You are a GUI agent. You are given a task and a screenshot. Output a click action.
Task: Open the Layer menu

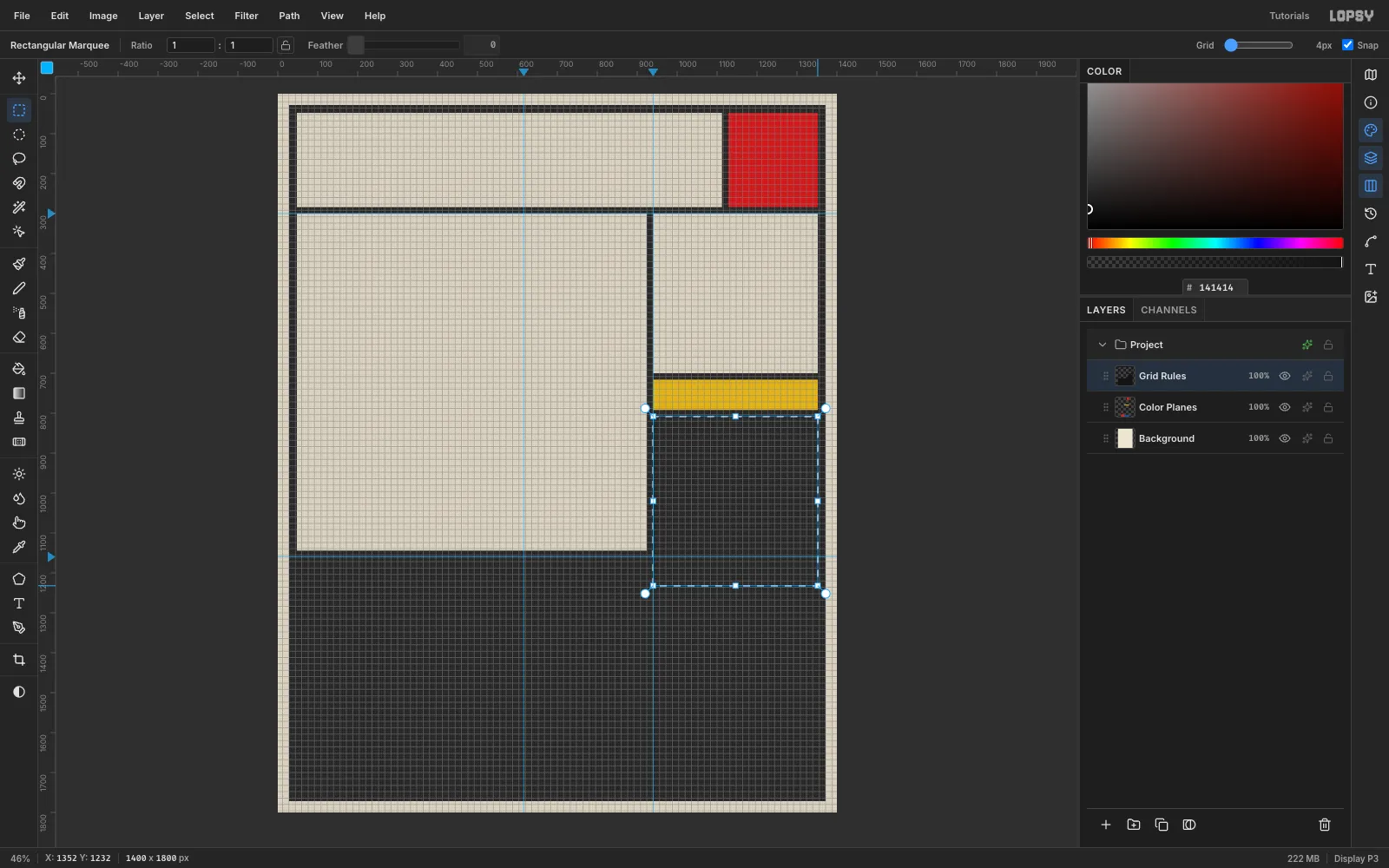pyautogui.click(x=151, y=16)
